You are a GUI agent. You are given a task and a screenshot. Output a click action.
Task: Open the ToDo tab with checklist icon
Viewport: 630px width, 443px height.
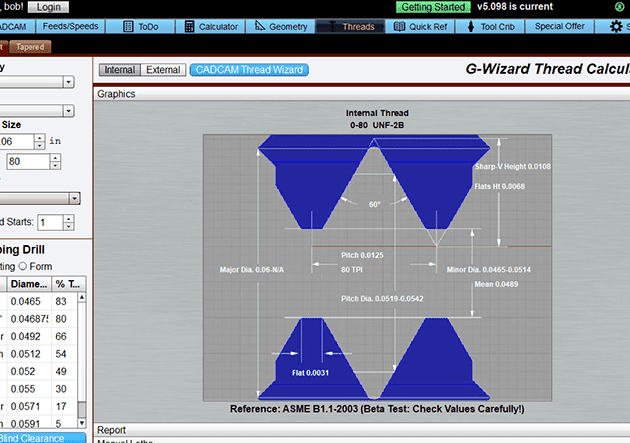[141, 27]
